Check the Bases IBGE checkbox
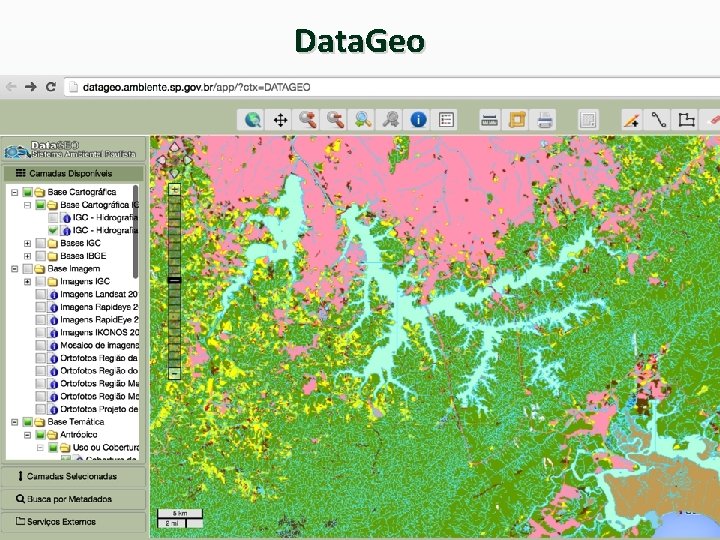 click(x=40, y=256)
